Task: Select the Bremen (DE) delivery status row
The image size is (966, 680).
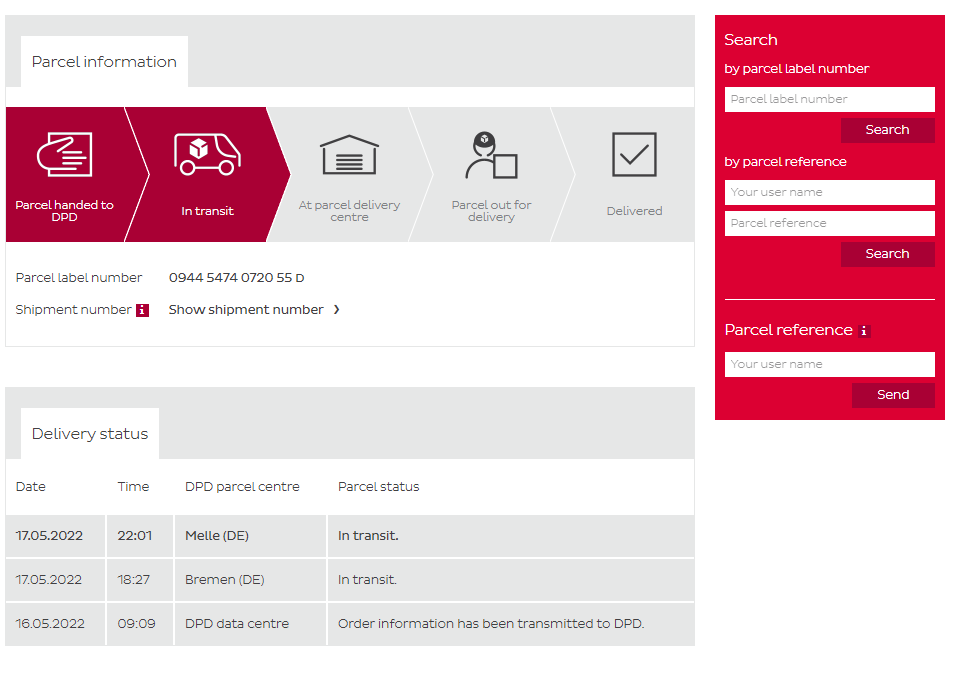Action: point(350,580)
